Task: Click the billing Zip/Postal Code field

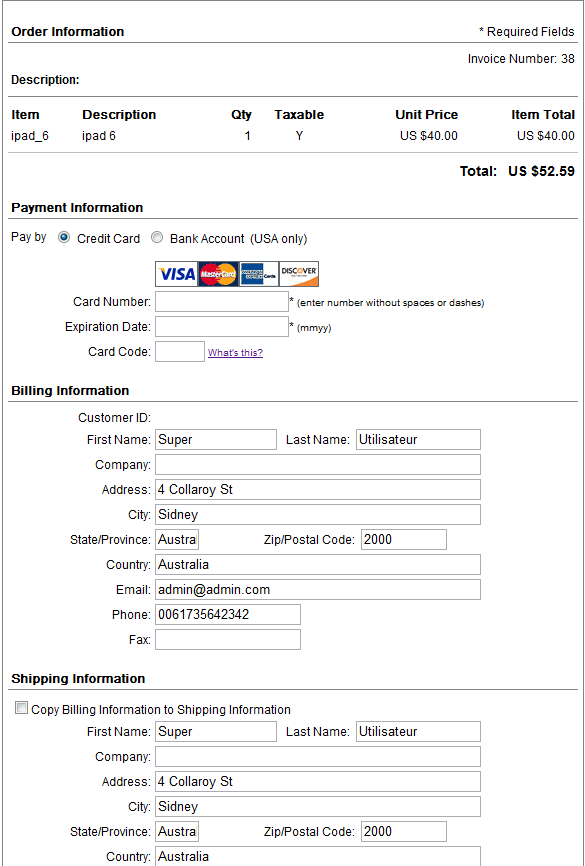Action: (404, 540)
